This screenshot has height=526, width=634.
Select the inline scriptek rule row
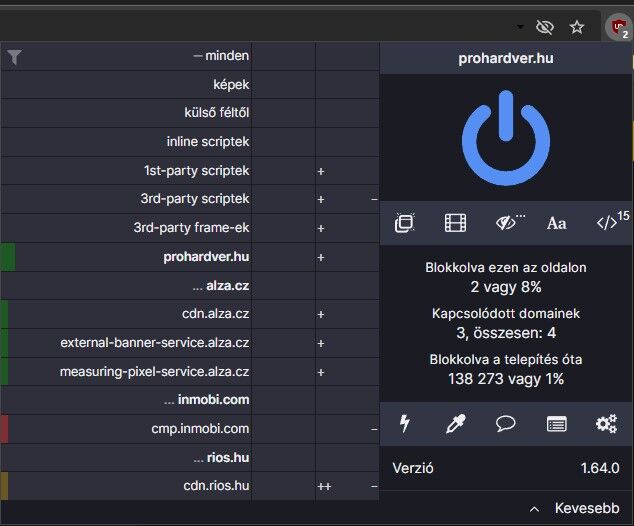click(x=125, y=142)
